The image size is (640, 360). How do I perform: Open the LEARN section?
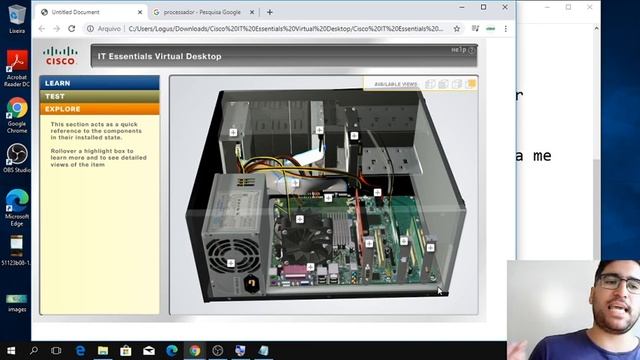[100, 83]
